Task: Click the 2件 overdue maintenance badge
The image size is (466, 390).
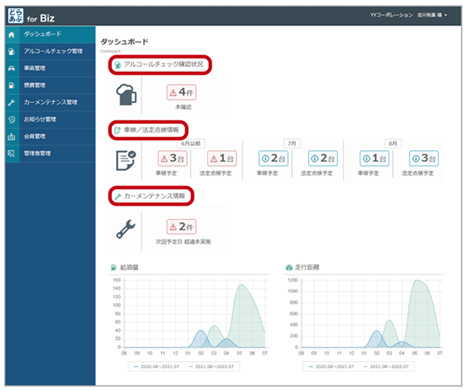Action: click(x=181, y=227)
